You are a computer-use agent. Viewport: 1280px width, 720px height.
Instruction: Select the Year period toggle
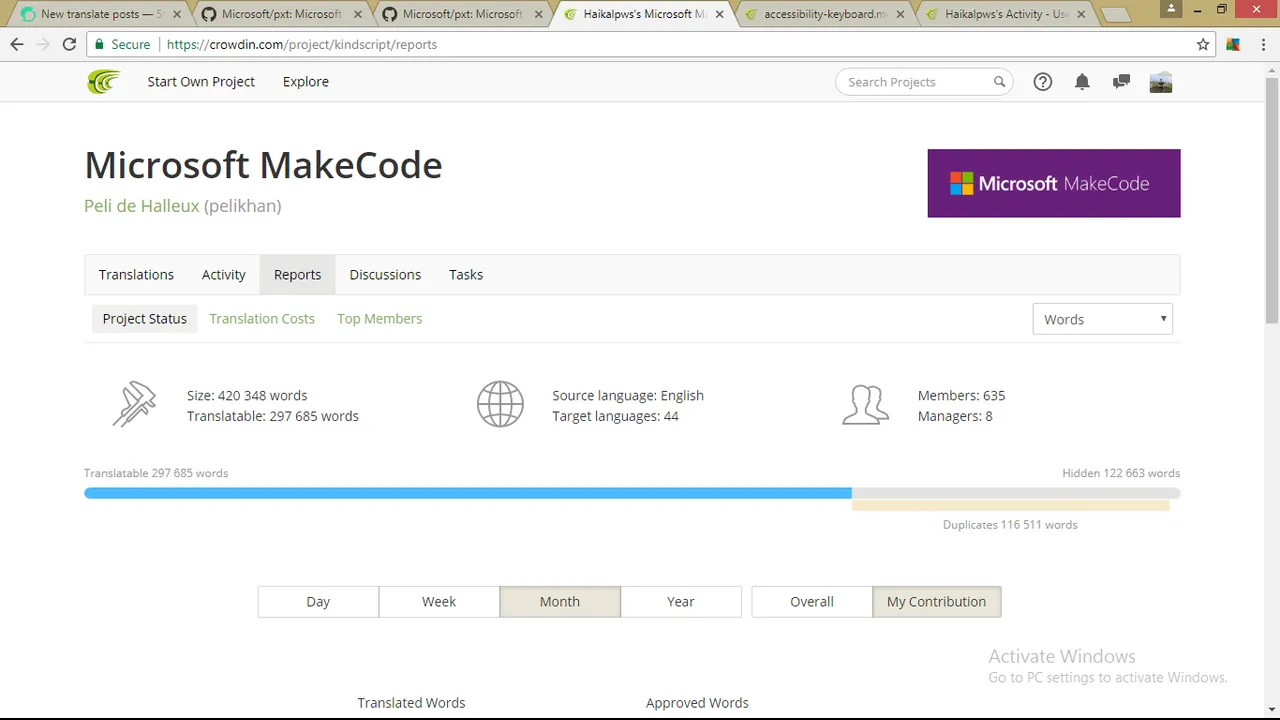click(x=681, y=601)
